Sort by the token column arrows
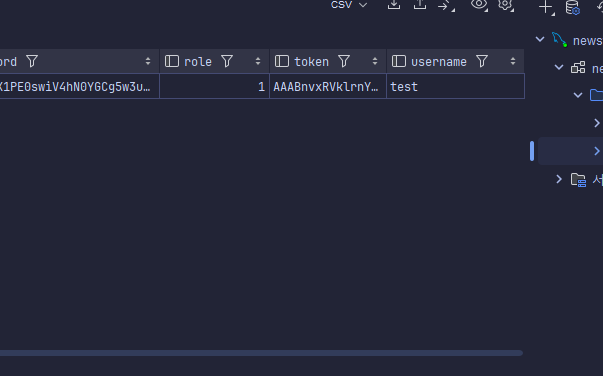The image size is (603, 376). click(x=375, y=61)
